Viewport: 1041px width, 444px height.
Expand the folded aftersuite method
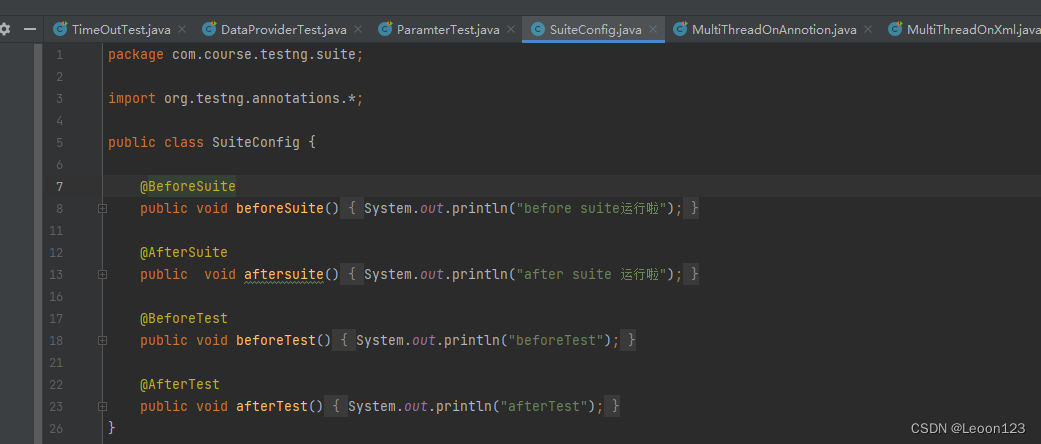102,274
